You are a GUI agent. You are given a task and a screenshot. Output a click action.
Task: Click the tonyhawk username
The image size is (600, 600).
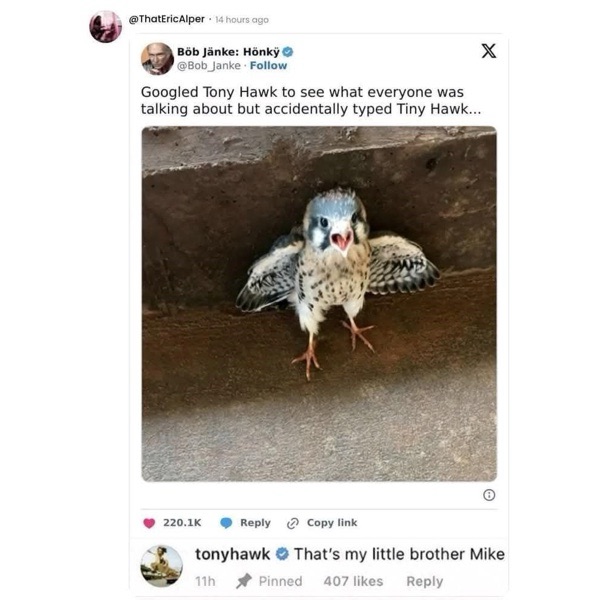(x=232, y=554)
